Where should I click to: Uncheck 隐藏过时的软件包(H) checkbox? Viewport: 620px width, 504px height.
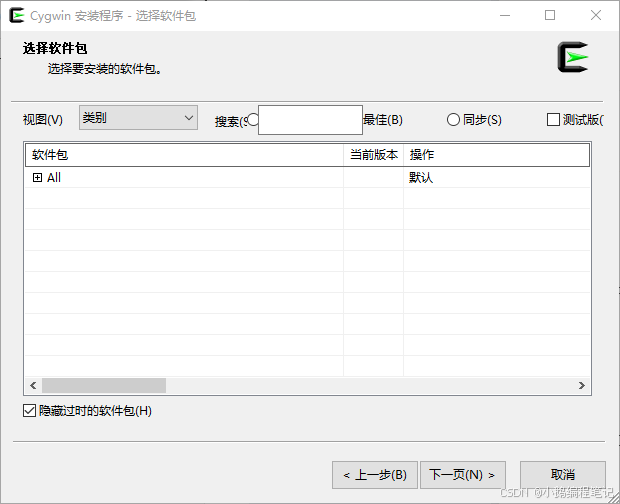pos(29,411)
